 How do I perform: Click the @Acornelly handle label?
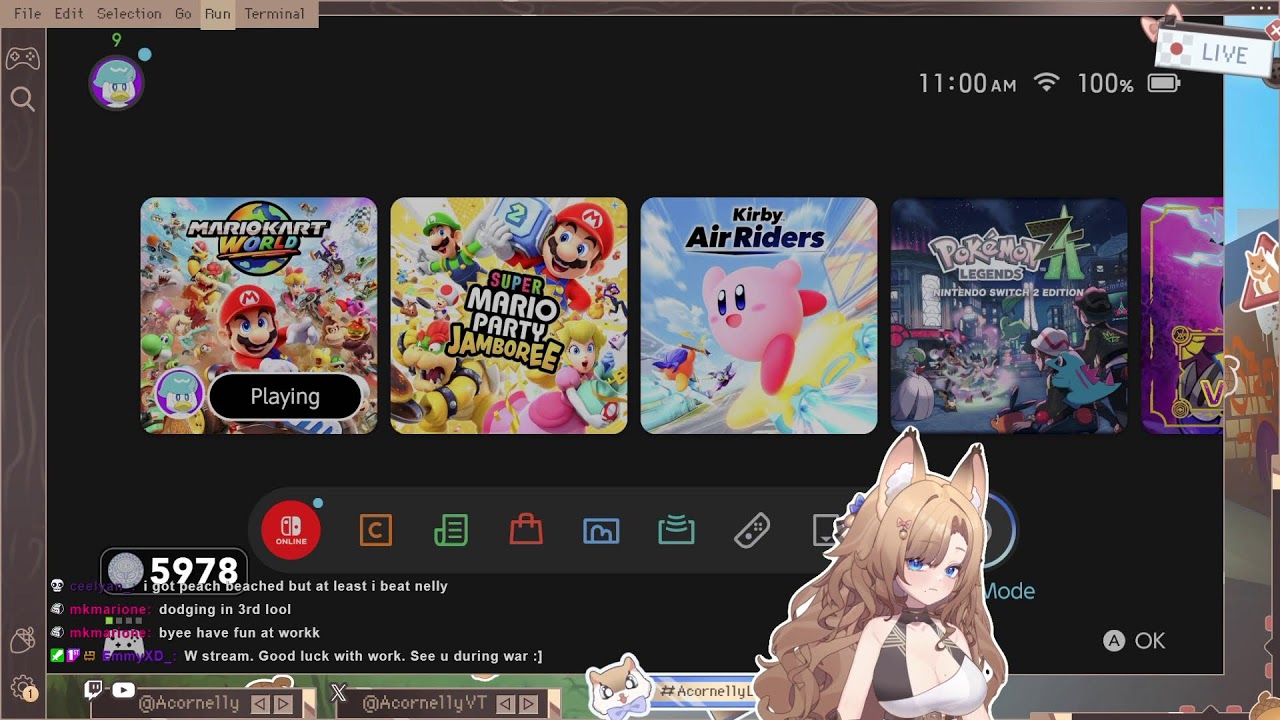click(x=189, y=704)
